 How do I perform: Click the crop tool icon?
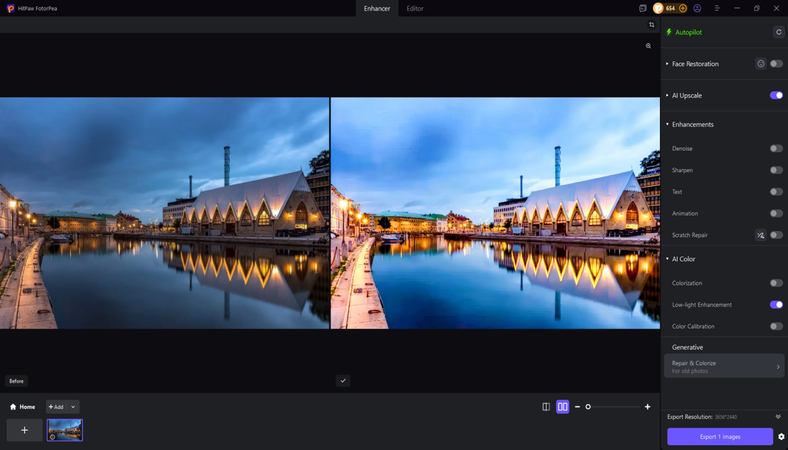651,25
